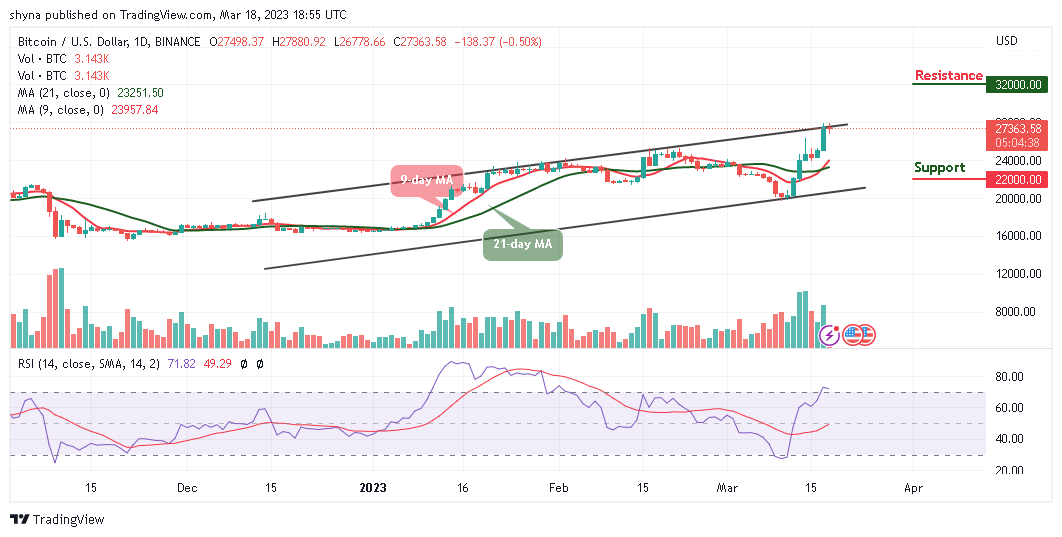Click the TradingView logo
Image resolution: width=1062 pixels, height=537 pixels.
pos(58,519)
